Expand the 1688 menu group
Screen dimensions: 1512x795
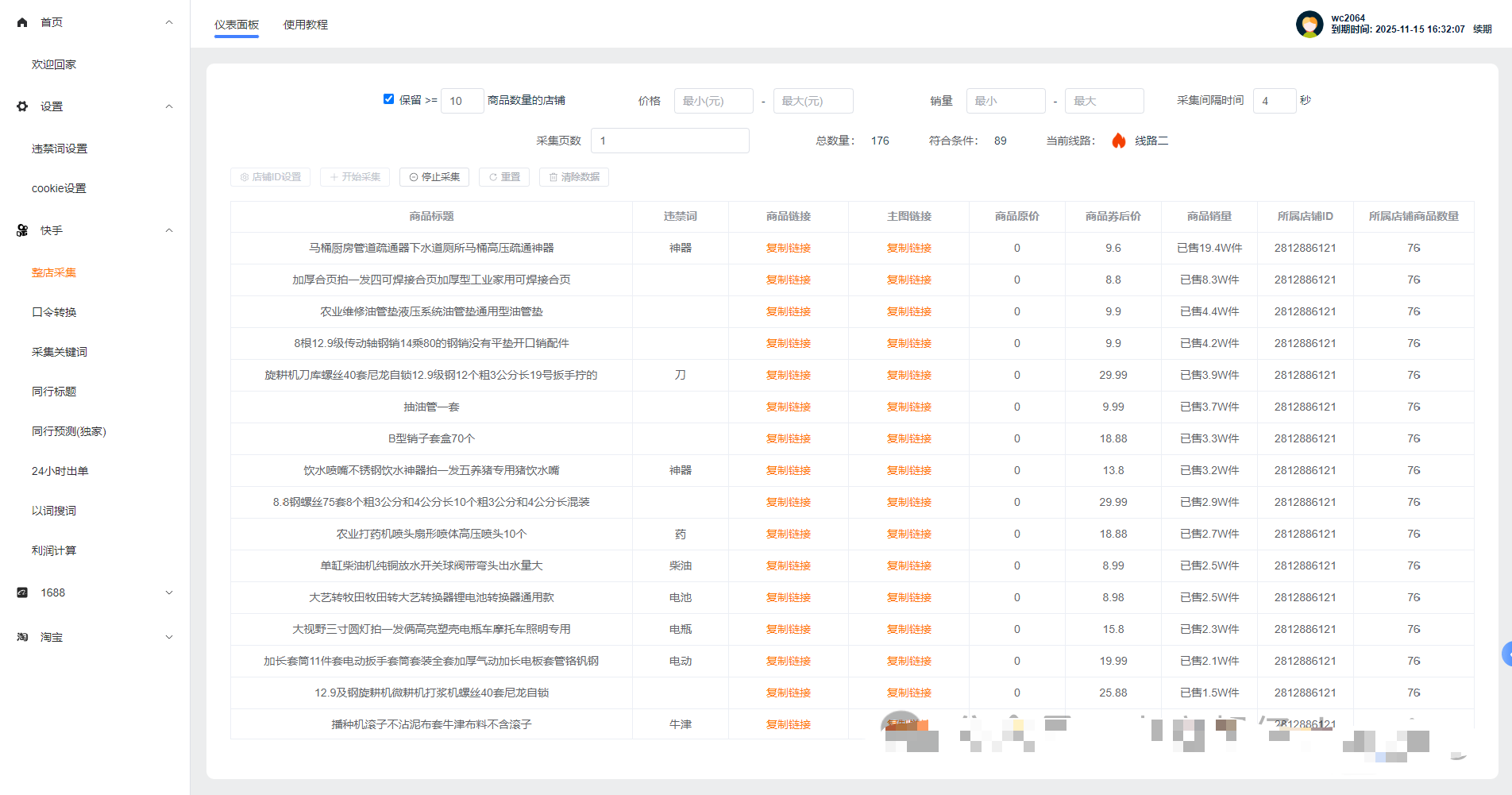(168, 592)
